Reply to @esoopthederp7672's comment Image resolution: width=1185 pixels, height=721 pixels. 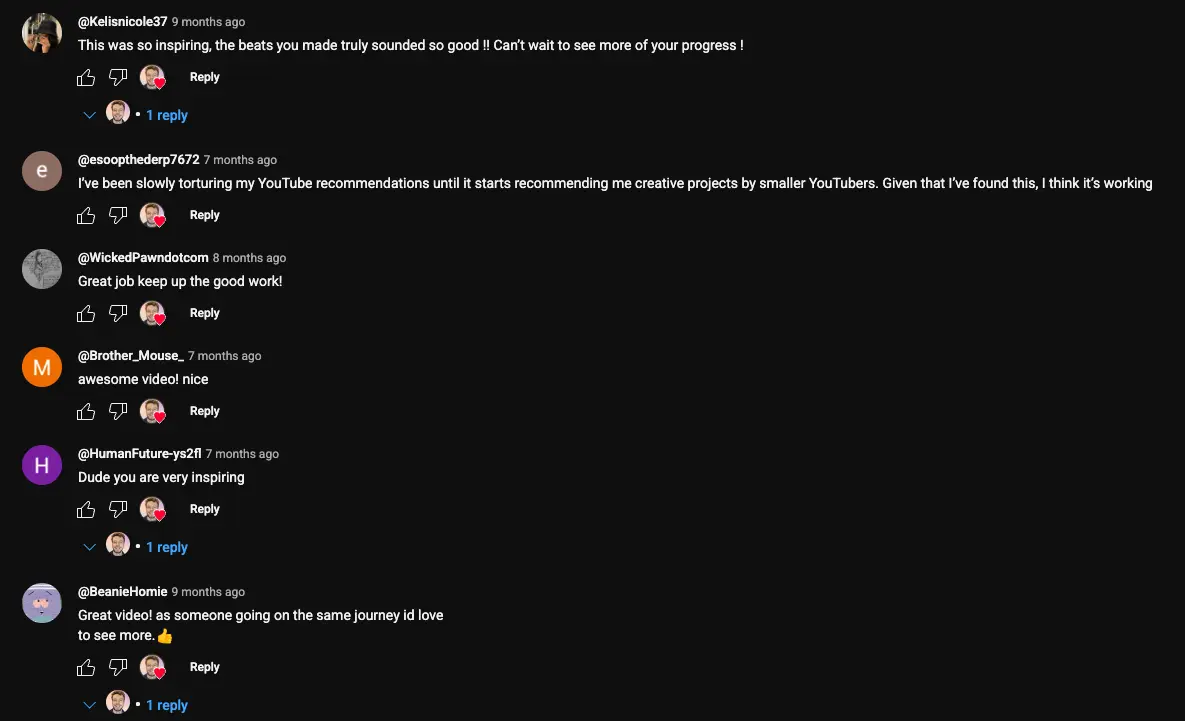pos(204,215)
